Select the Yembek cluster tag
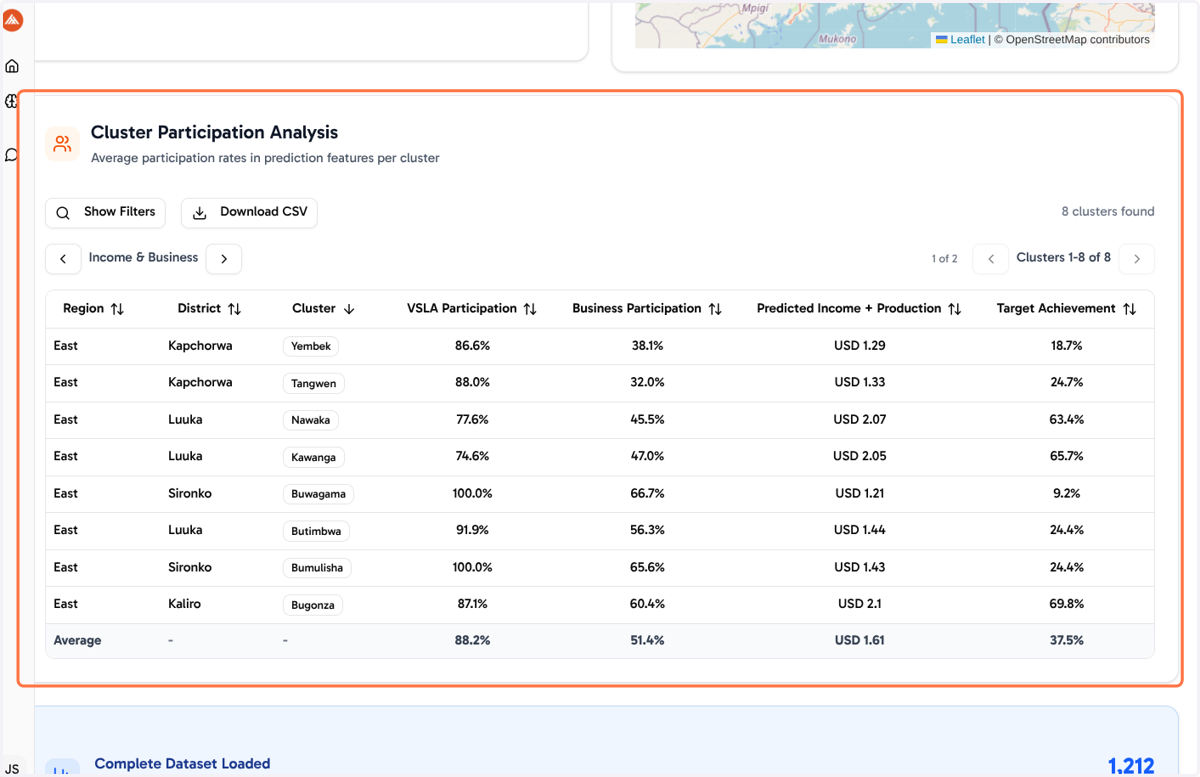Viewport: 1200px width, 777px height. point(311,346)
